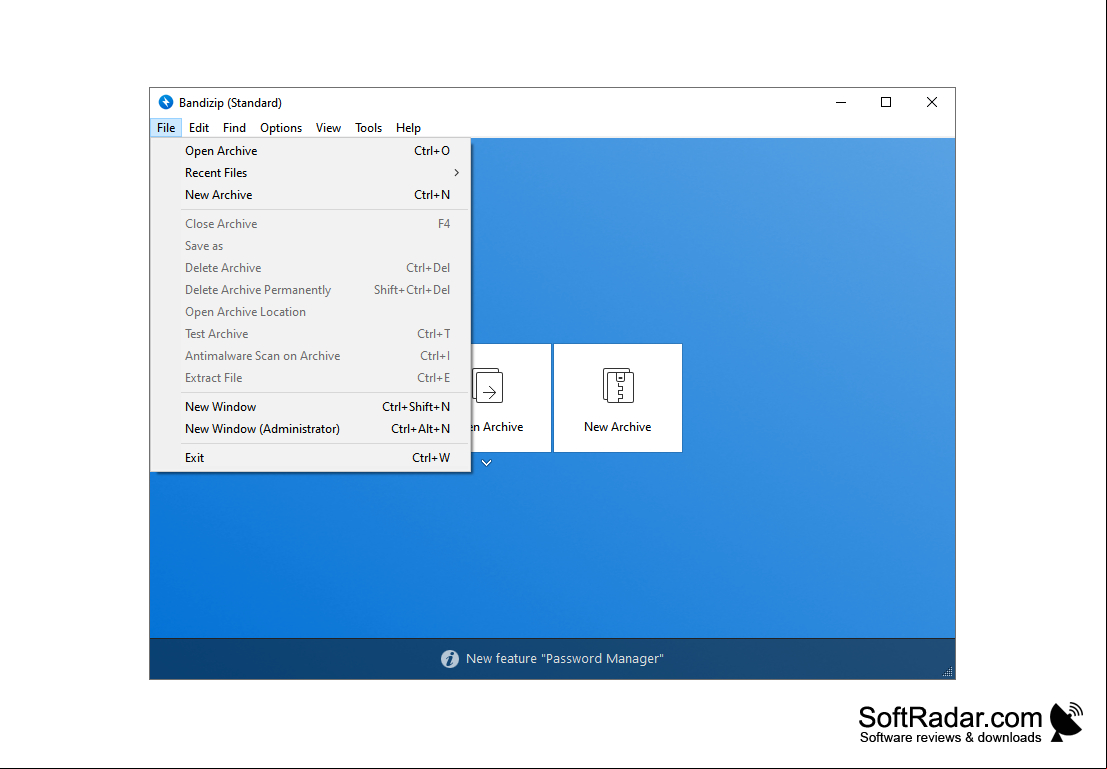Open the Help menu

(x=408, y=128)
